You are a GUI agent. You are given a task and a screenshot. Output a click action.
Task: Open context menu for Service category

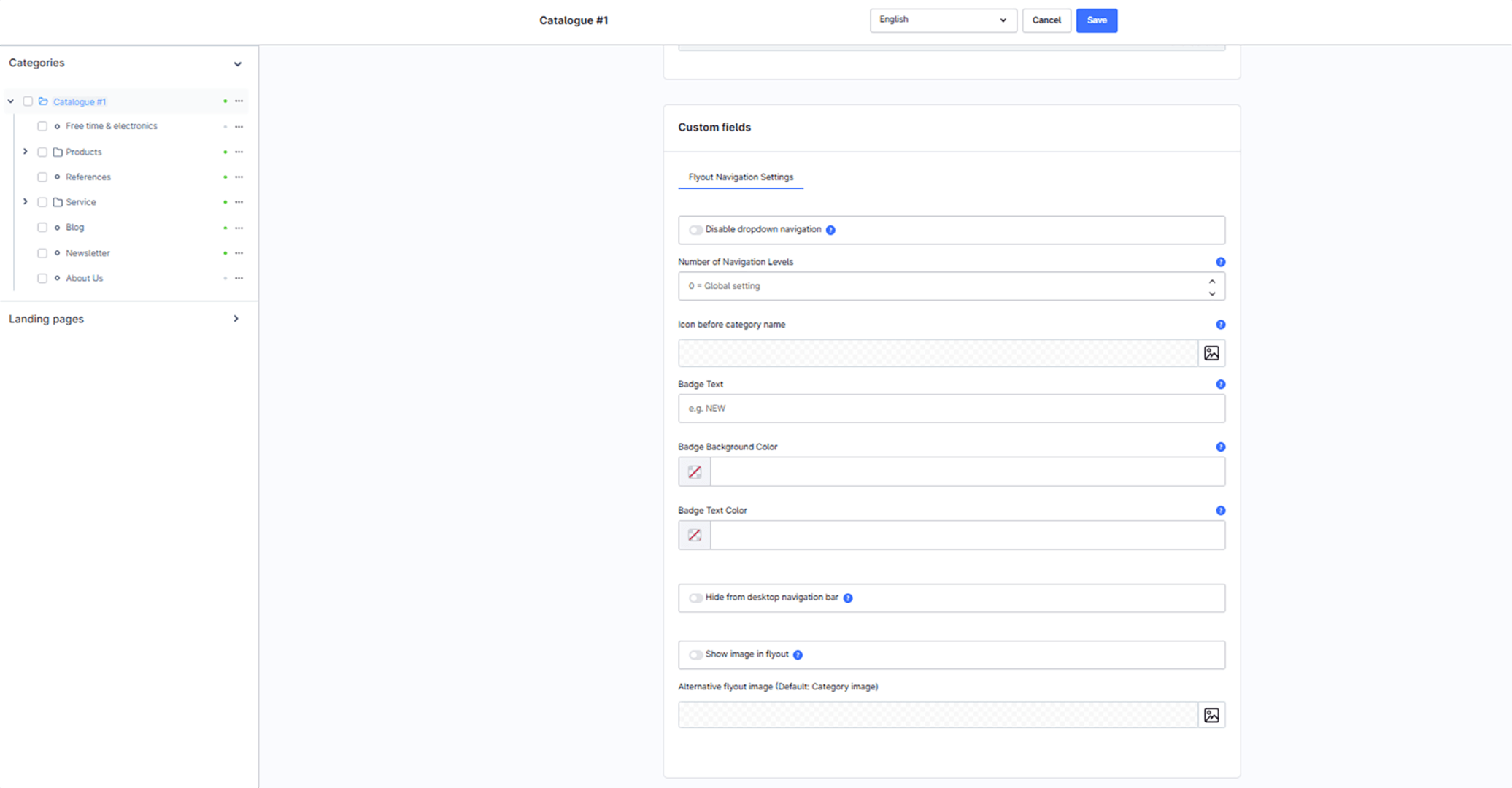click(x=239, y=202)
